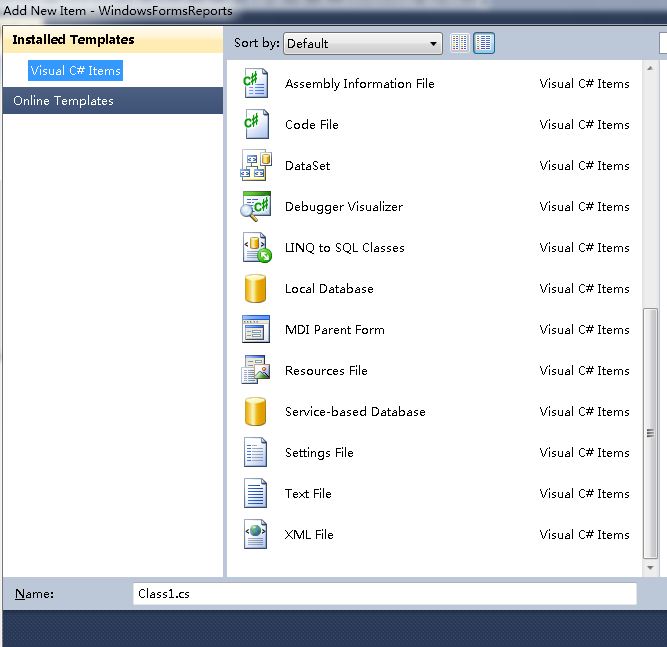Select the Resources File entry
The height and width of the screenshot is (647, 667).
(326, 371)
